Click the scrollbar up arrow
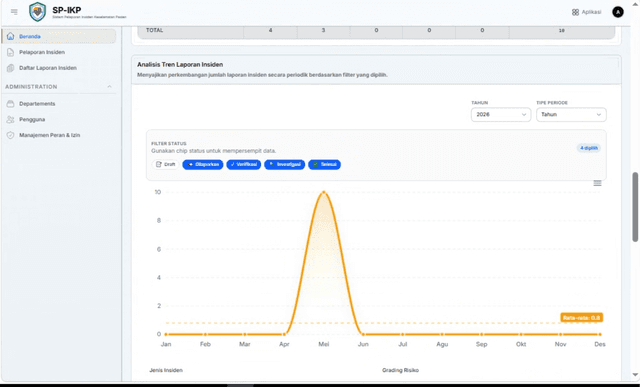This screenshot has width=640, height=387. [x=635, y=4]
